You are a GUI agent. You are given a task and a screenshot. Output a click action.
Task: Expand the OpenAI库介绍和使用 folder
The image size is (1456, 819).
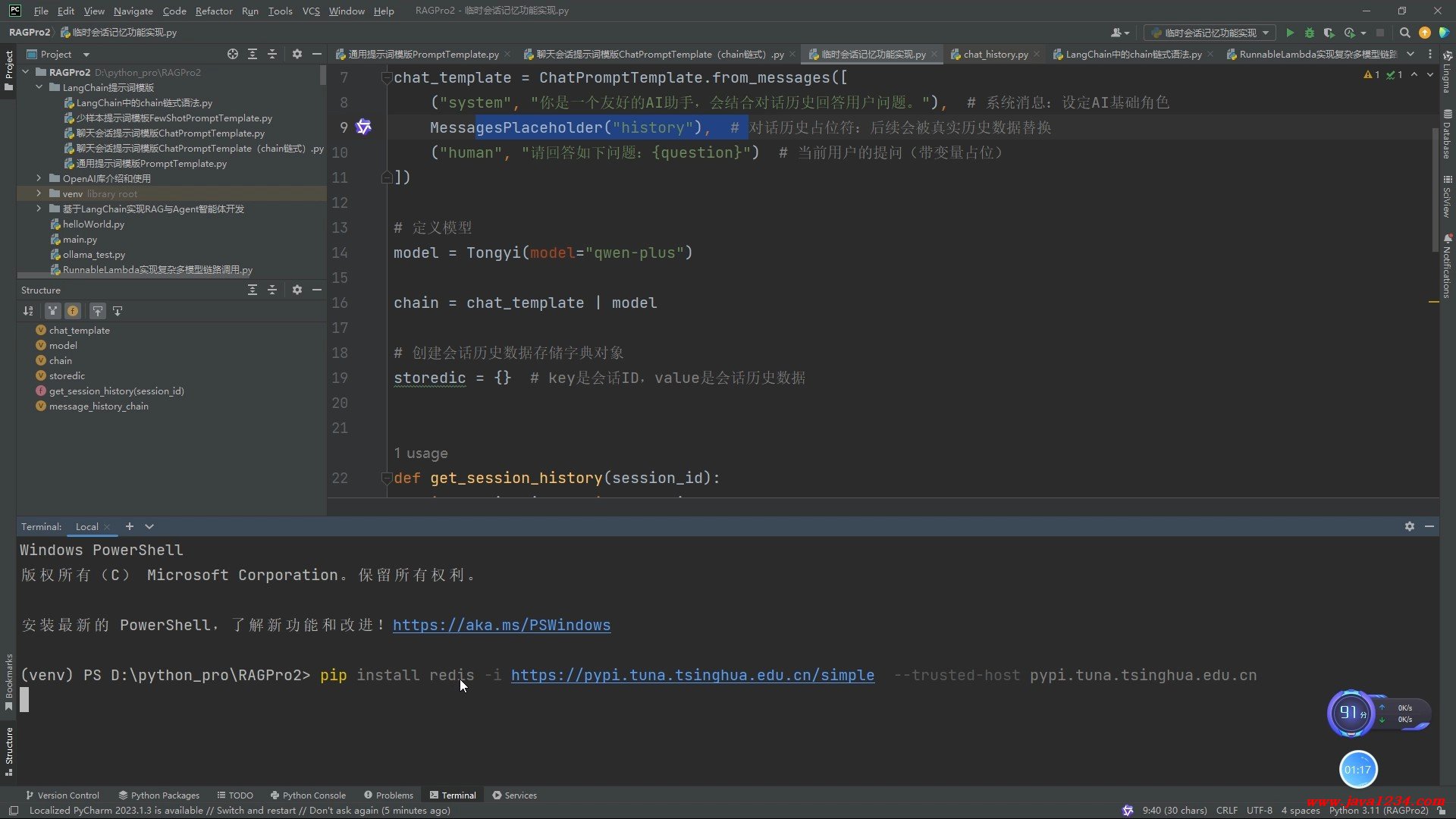[39, 178]
